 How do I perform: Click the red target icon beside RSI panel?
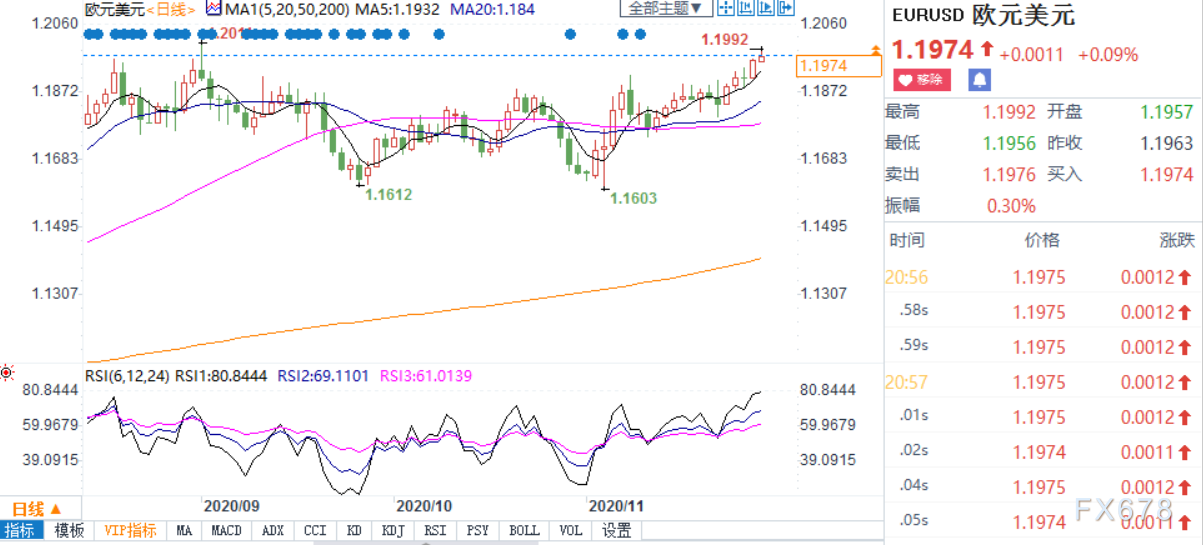(x=7, y=373)
